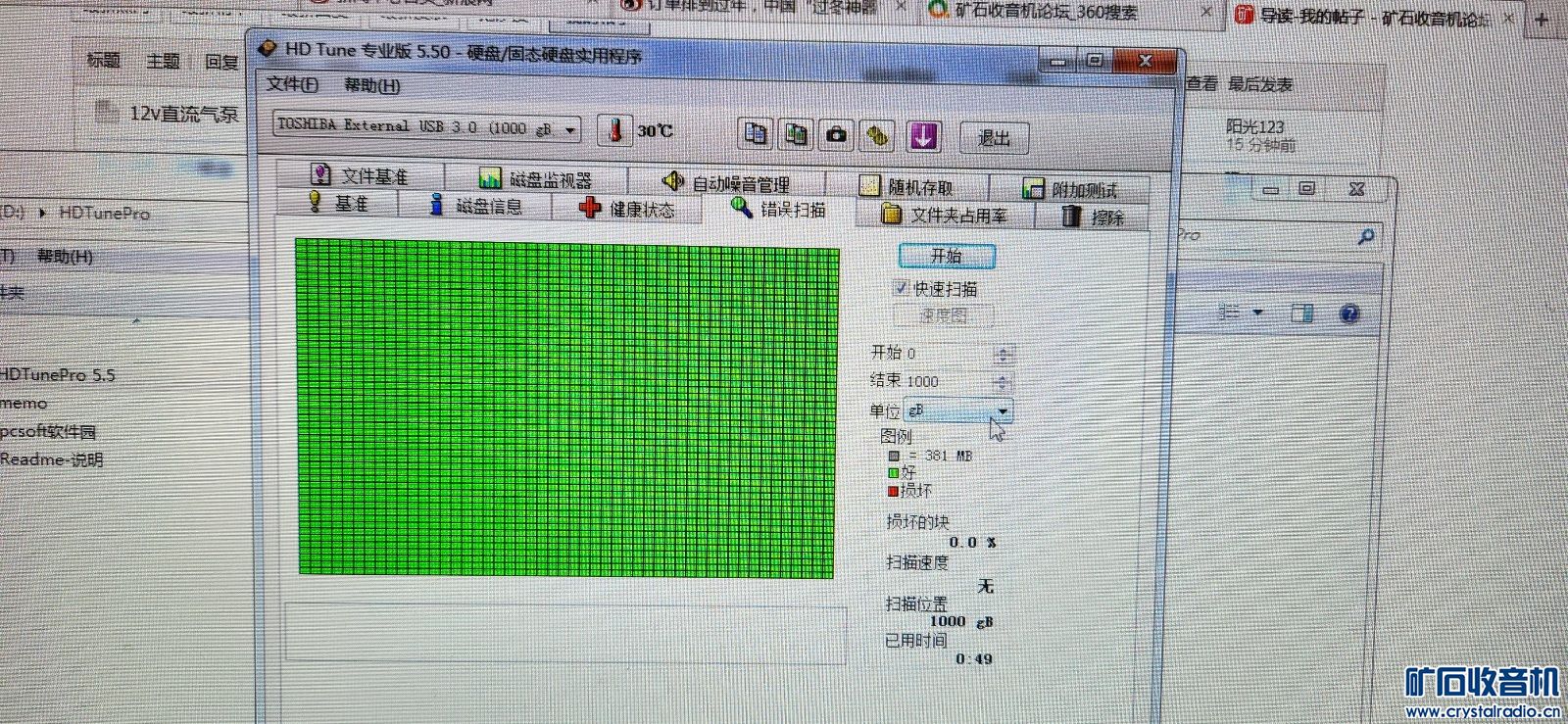Expand the view options arrow in Explorer
Image resolution: width=1568 pixels, height=724 pixels.
click(x=1257, y=313)
